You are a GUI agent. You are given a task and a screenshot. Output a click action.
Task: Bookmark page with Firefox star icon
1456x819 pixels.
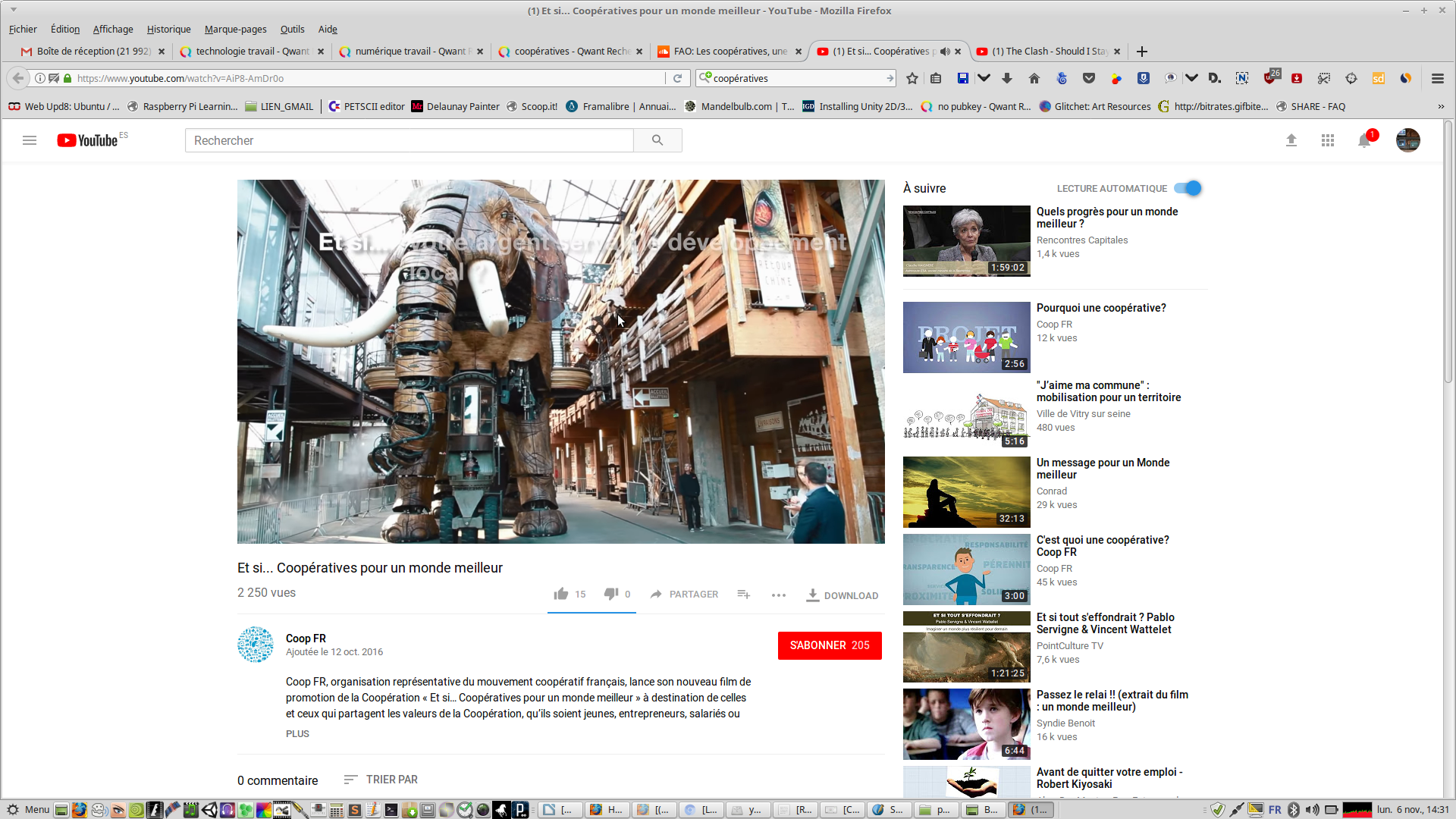[912, 78]
